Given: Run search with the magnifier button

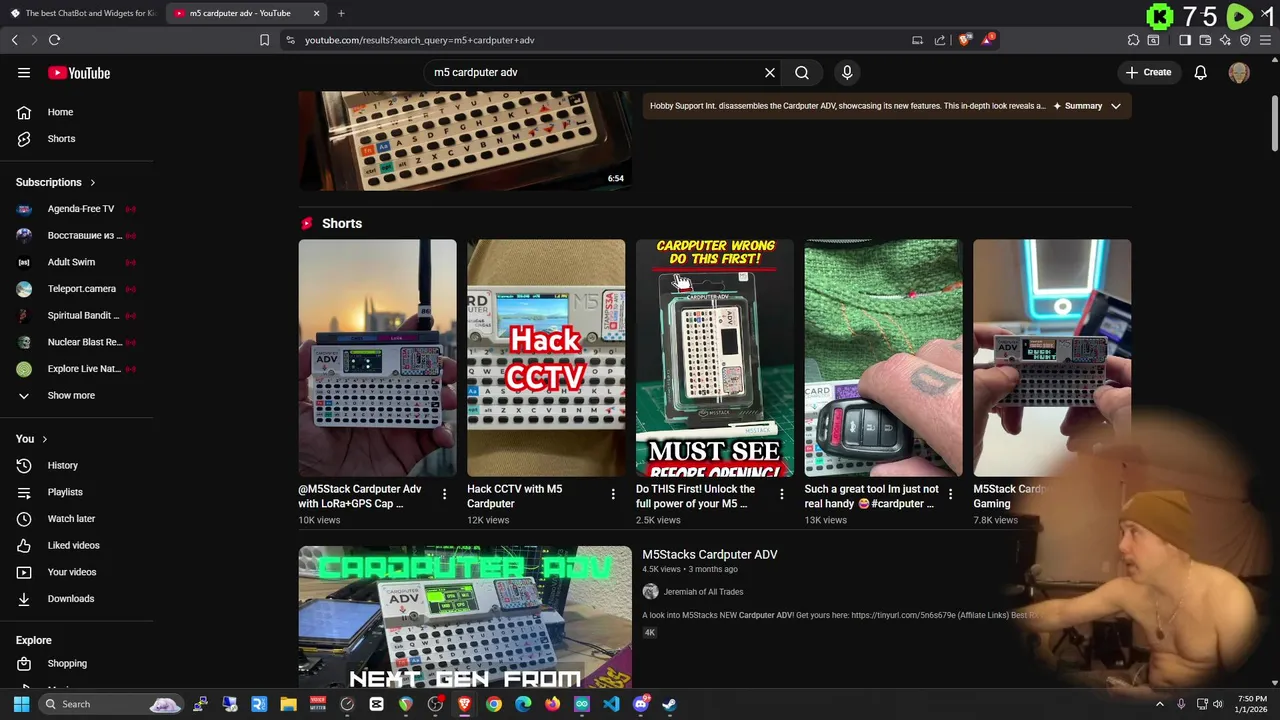Looking at the screenshot, I should click(x=802, y=72).
